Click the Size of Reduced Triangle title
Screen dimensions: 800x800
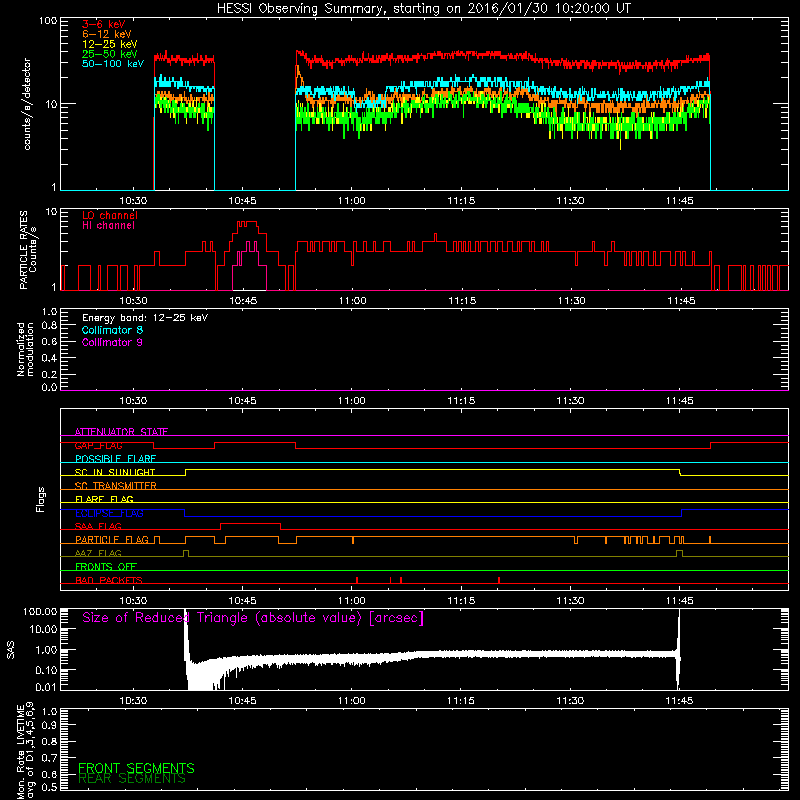point(253,618)
